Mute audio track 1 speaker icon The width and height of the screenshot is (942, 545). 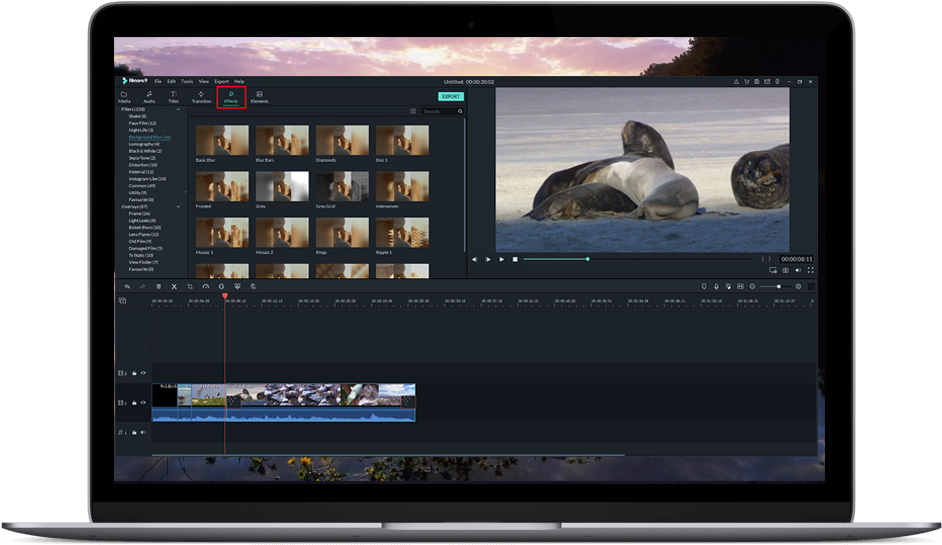click(143, 432)
